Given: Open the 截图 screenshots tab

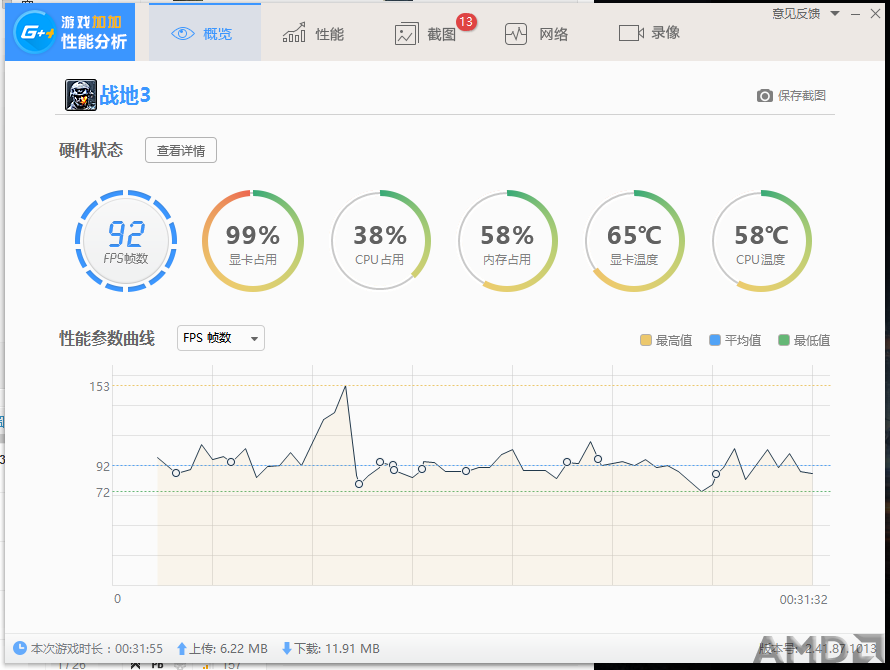Looking at the screenshot, I should [425, 34].
